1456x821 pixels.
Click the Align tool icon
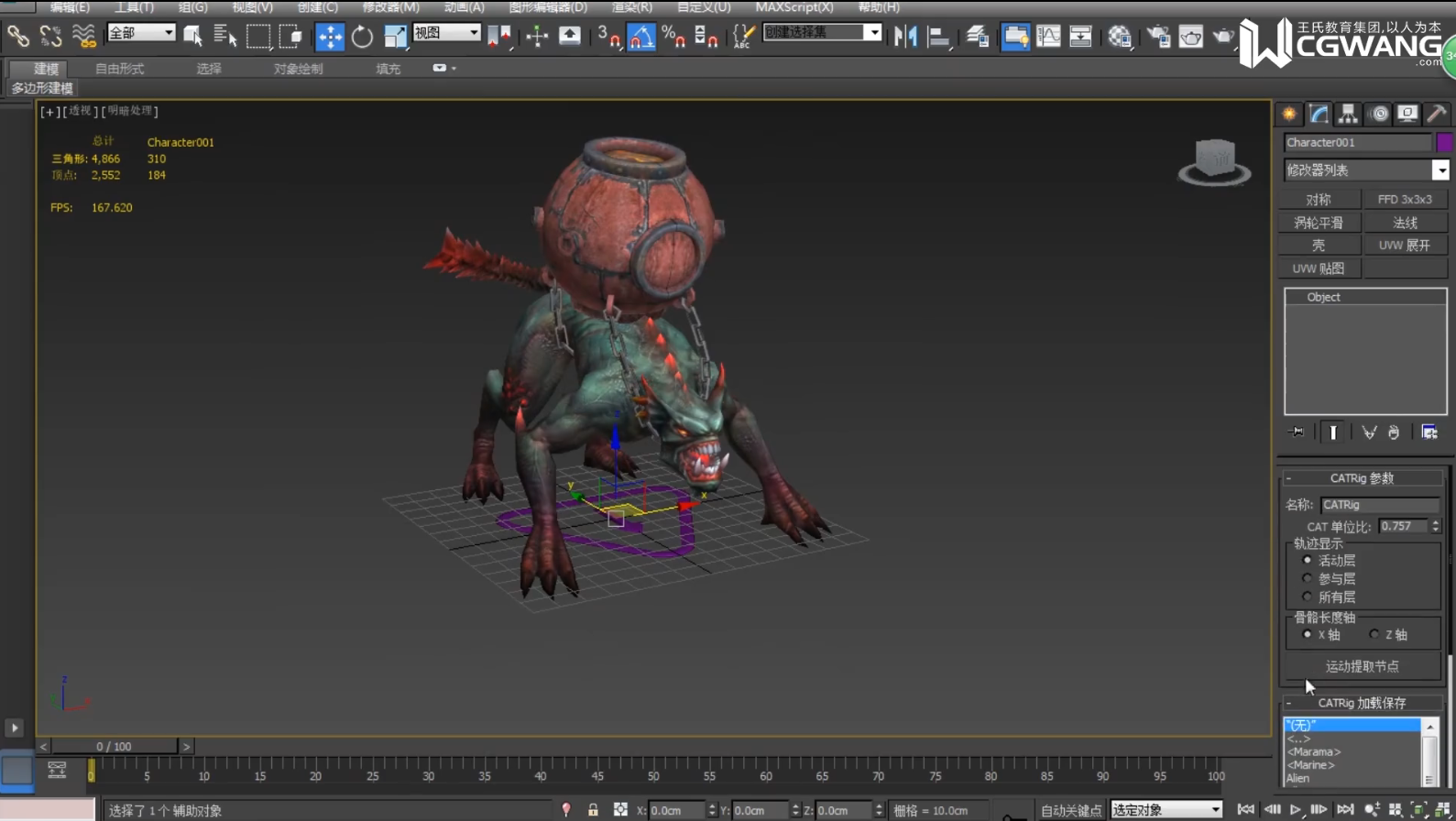938,36
